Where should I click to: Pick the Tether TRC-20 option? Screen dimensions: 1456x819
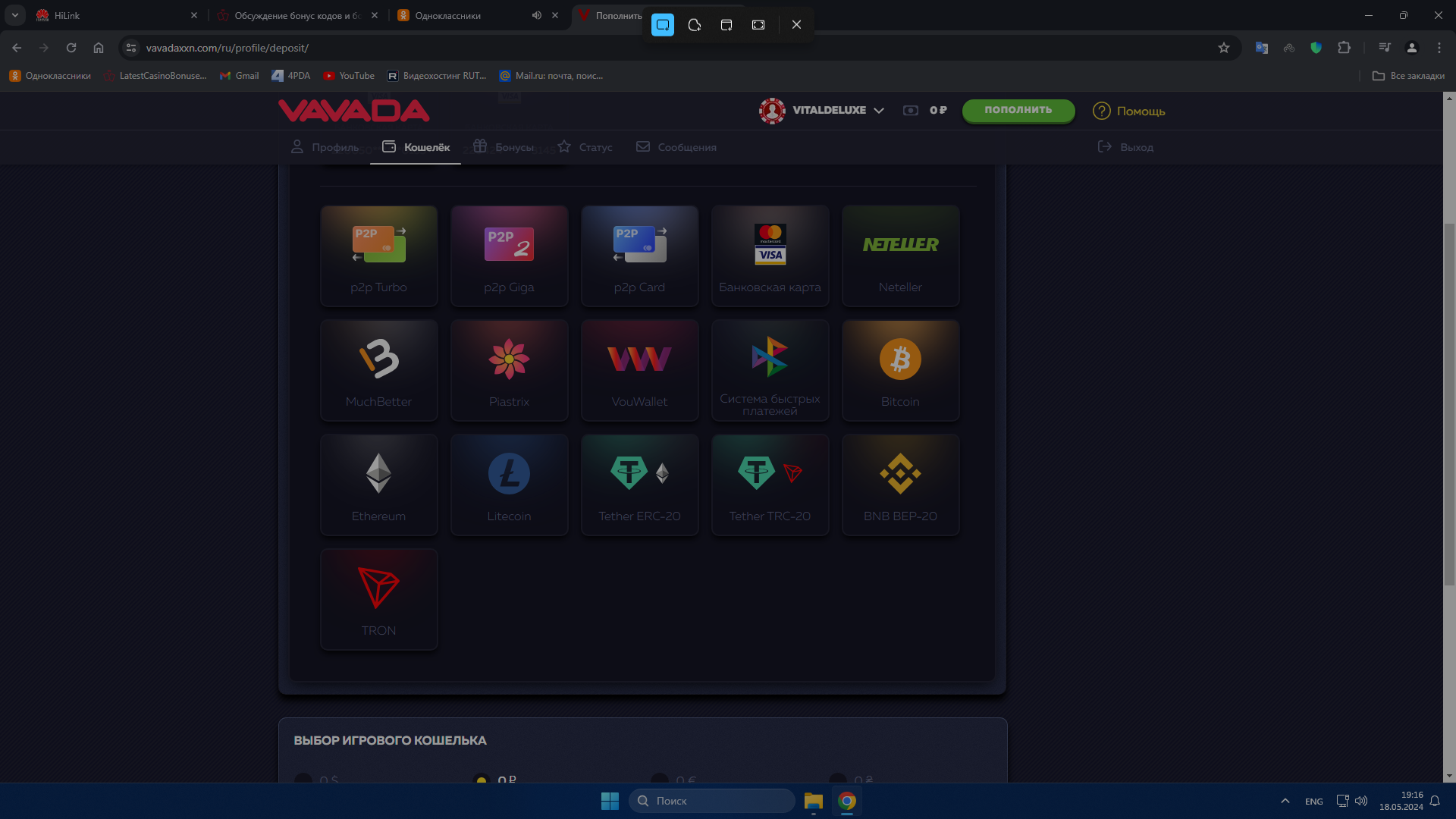click(770, 485)
